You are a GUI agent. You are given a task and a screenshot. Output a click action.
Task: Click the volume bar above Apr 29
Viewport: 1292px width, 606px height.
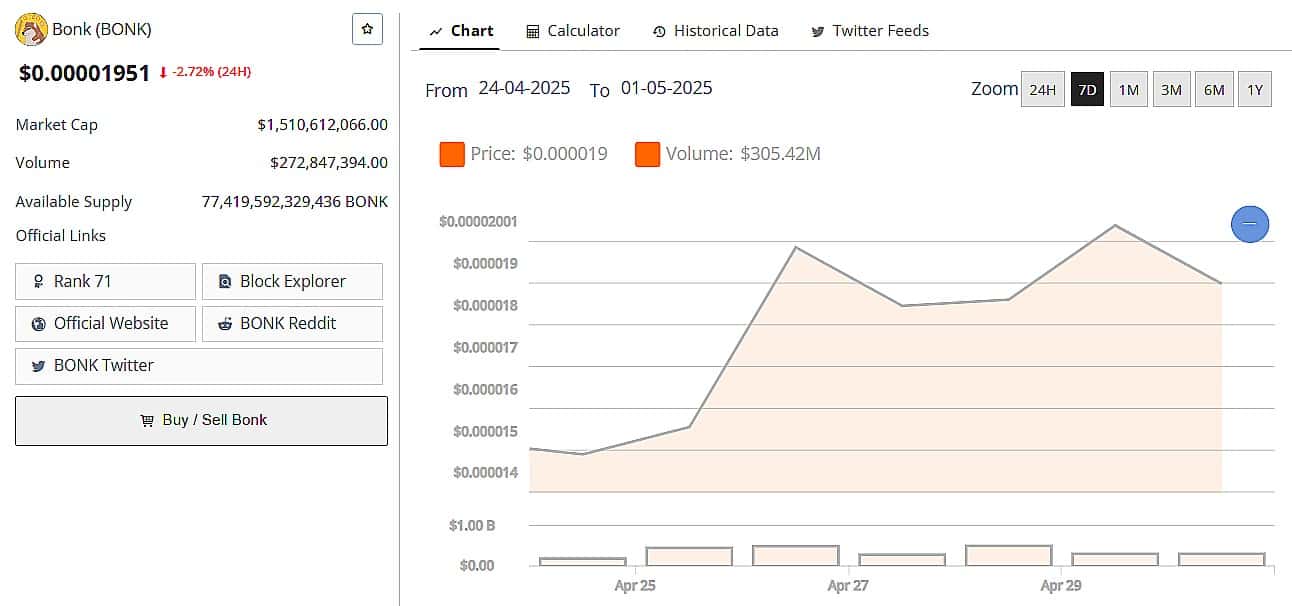tap(1115, 559)
